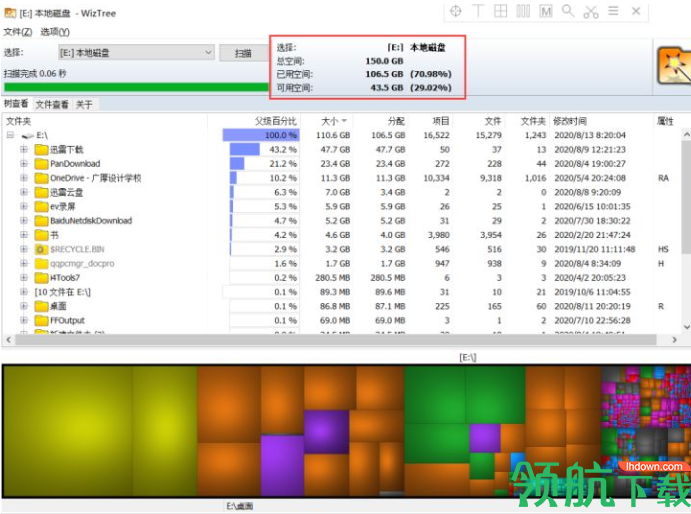Click the purple treemap block at bottom
691x514 pixels.
tap(282, 465)
